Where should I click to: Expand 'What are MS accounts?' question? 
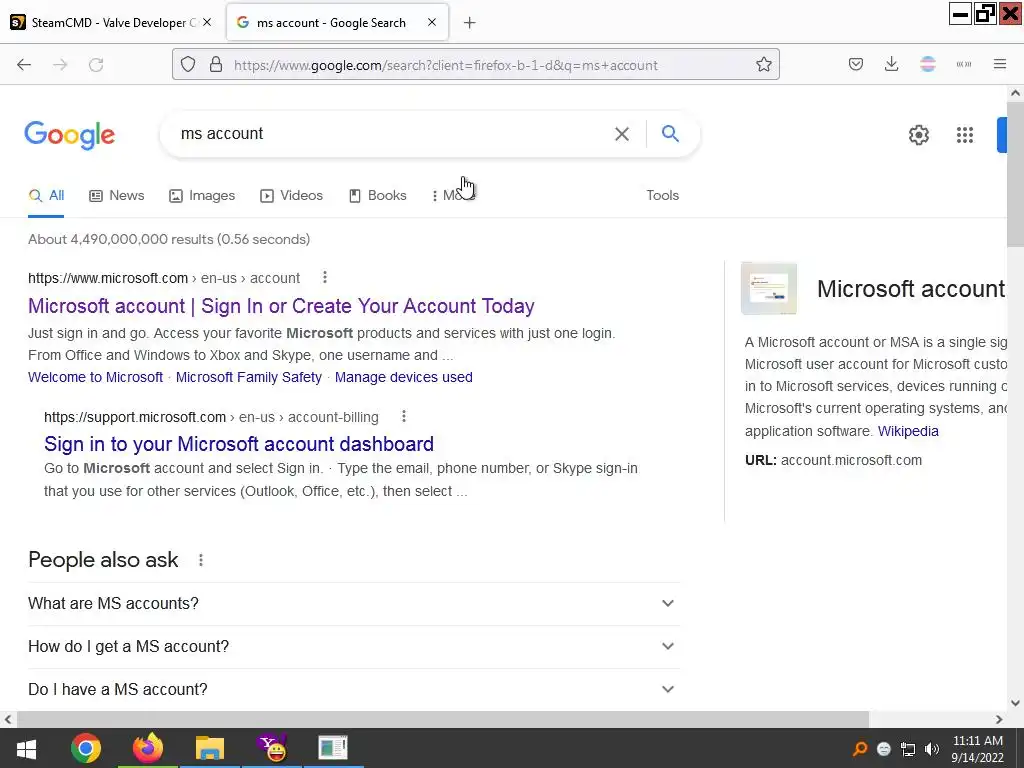(x=353, y=603)
